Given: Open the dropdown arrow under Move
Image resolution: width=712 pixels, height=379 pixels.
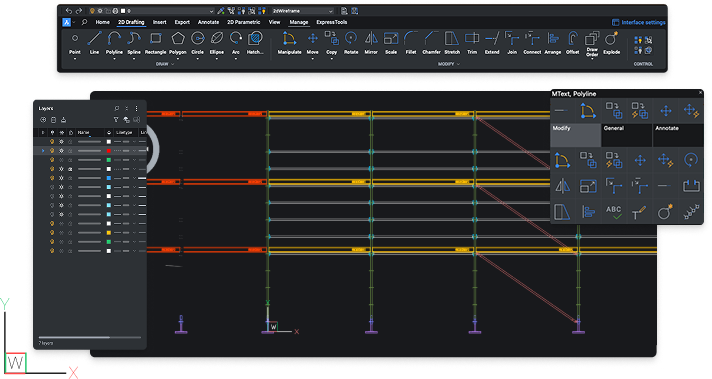Looking at the screenshot, I should tap(312, 59).
